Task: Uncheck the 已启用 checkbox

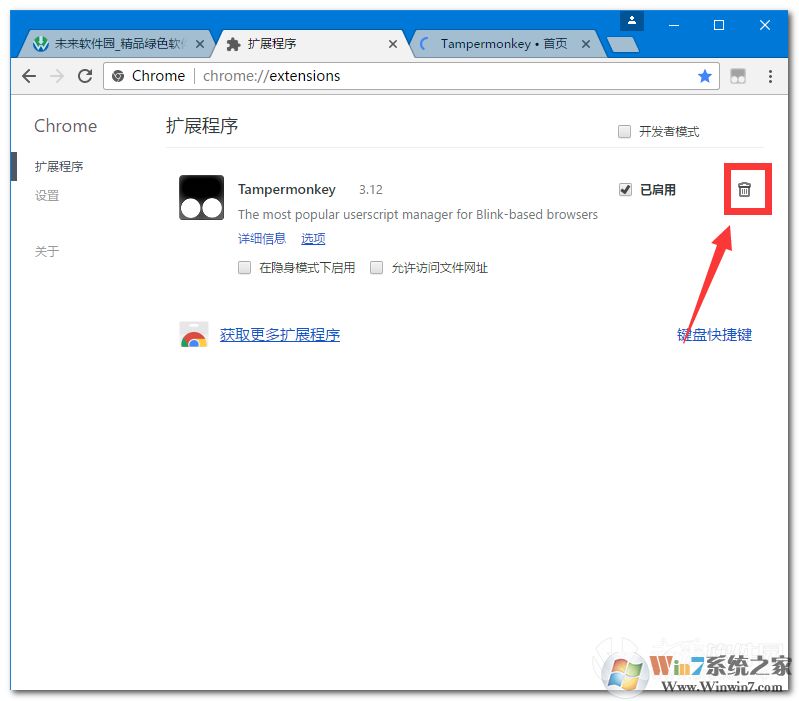Action: point(625,190)
